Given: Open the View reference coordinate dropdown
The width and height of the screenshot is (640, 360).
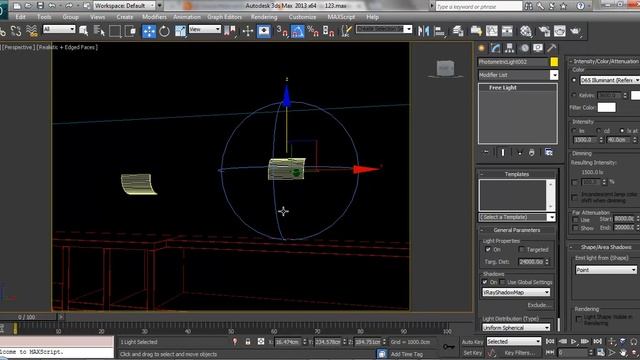Looking at the screenshot, I should [x=204, y=29].
